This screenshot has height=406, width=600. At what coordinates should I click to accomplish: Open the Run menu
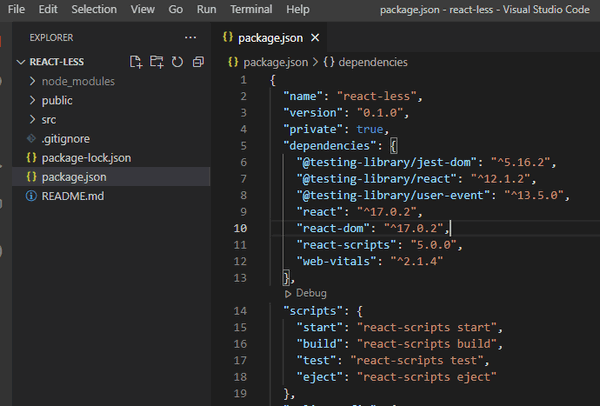tap(207, 9)
